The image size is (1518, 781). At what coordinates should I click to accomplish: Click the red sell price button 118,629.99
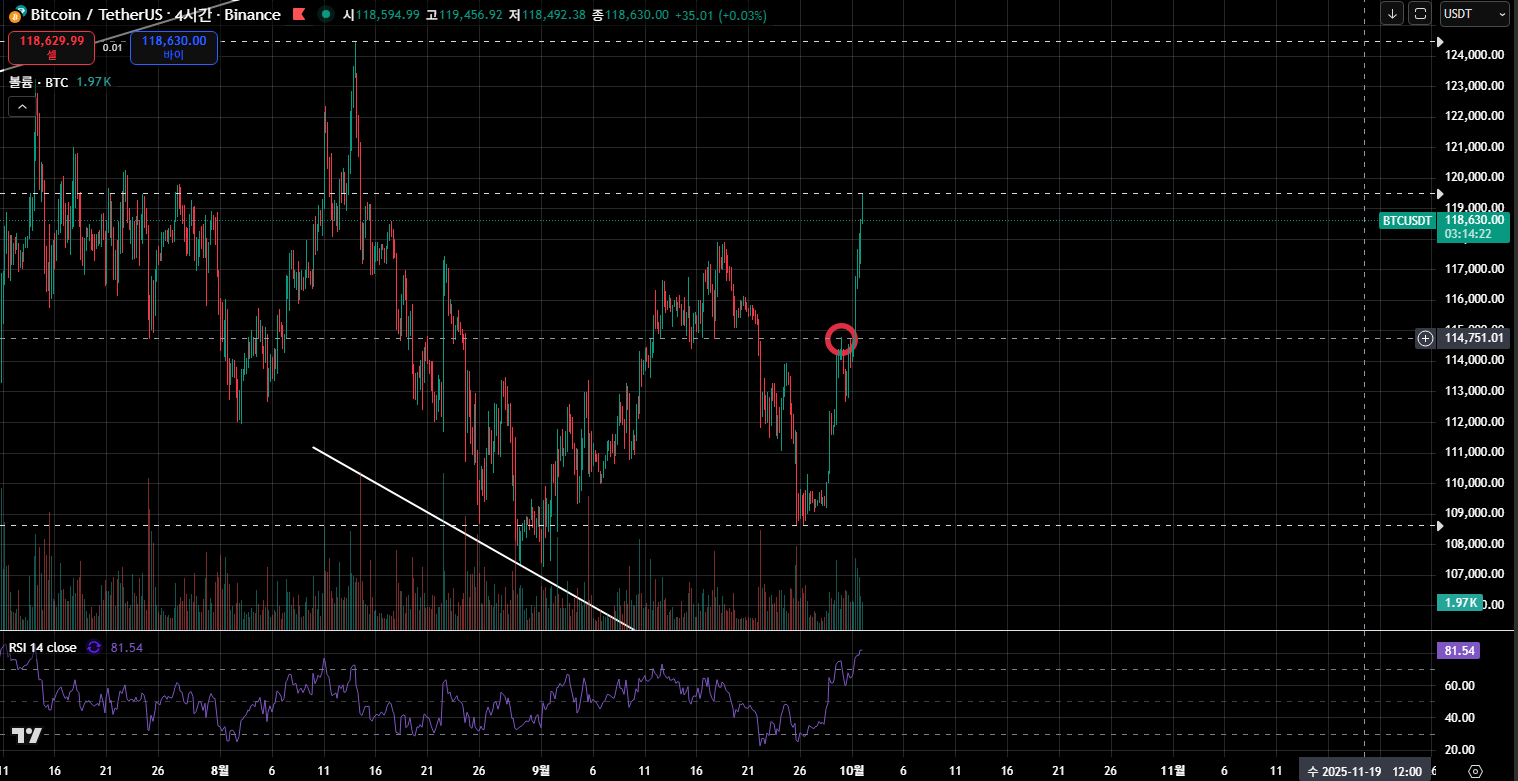(52, 47)
